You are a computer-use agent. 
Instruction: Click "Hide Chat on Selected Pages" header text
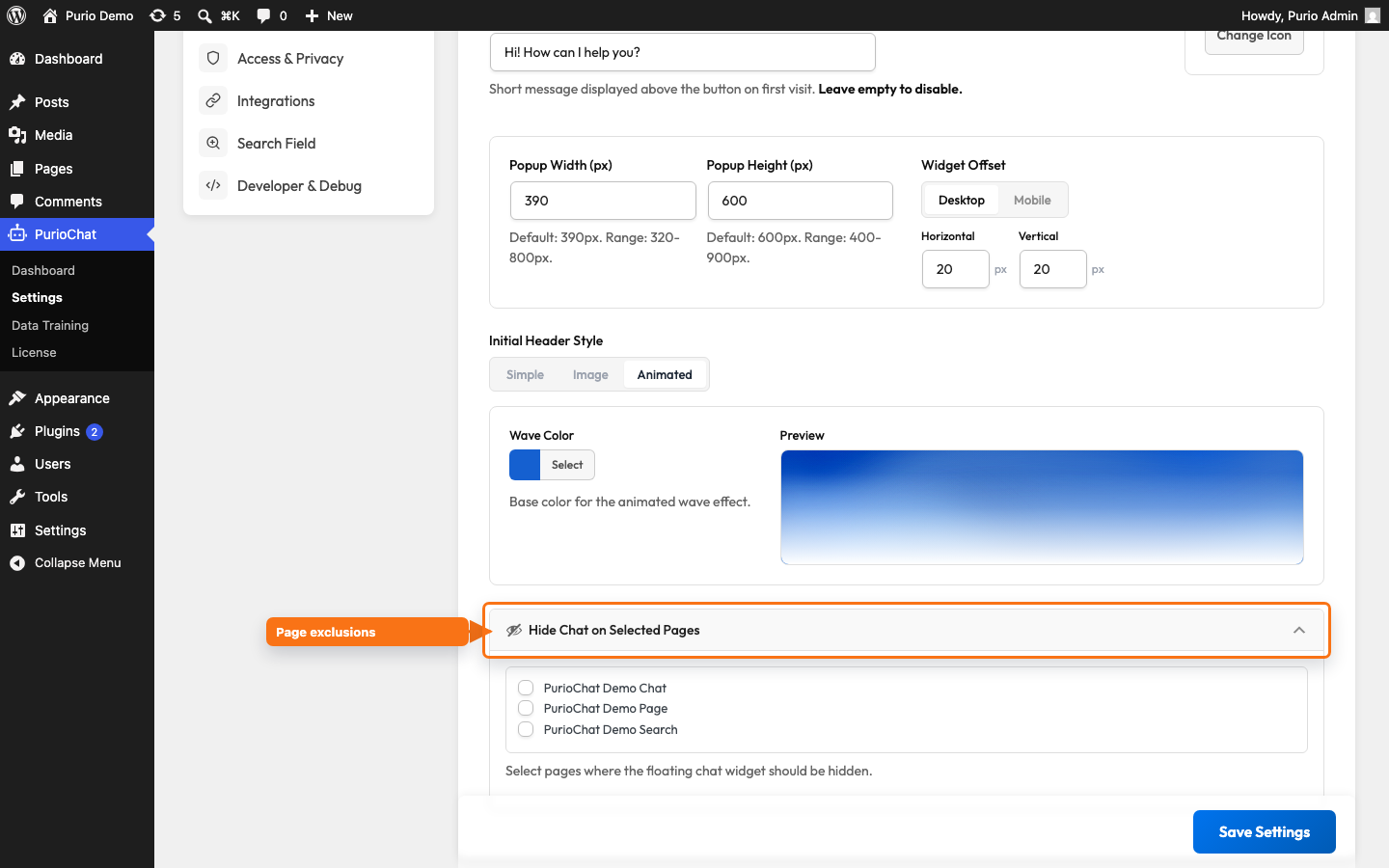click(614, 630)
